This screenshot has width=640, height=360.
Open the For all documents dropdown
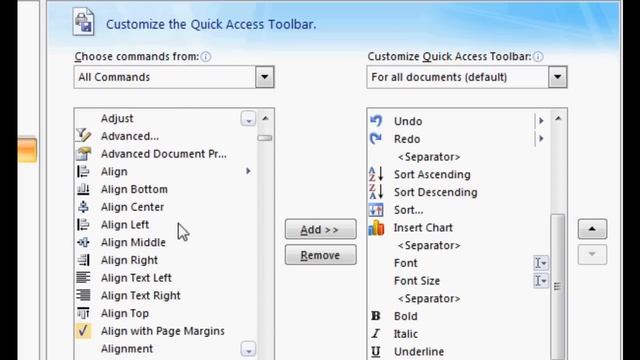point(558,77)
